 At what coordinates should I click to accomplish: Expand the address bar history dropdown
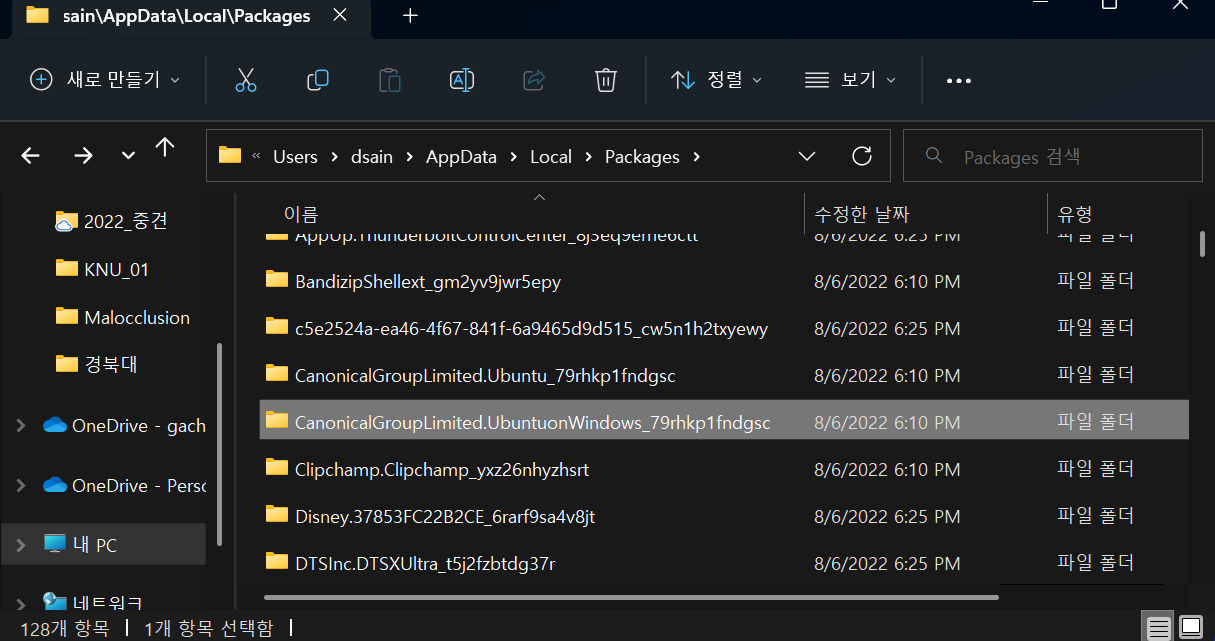[807, 156]
